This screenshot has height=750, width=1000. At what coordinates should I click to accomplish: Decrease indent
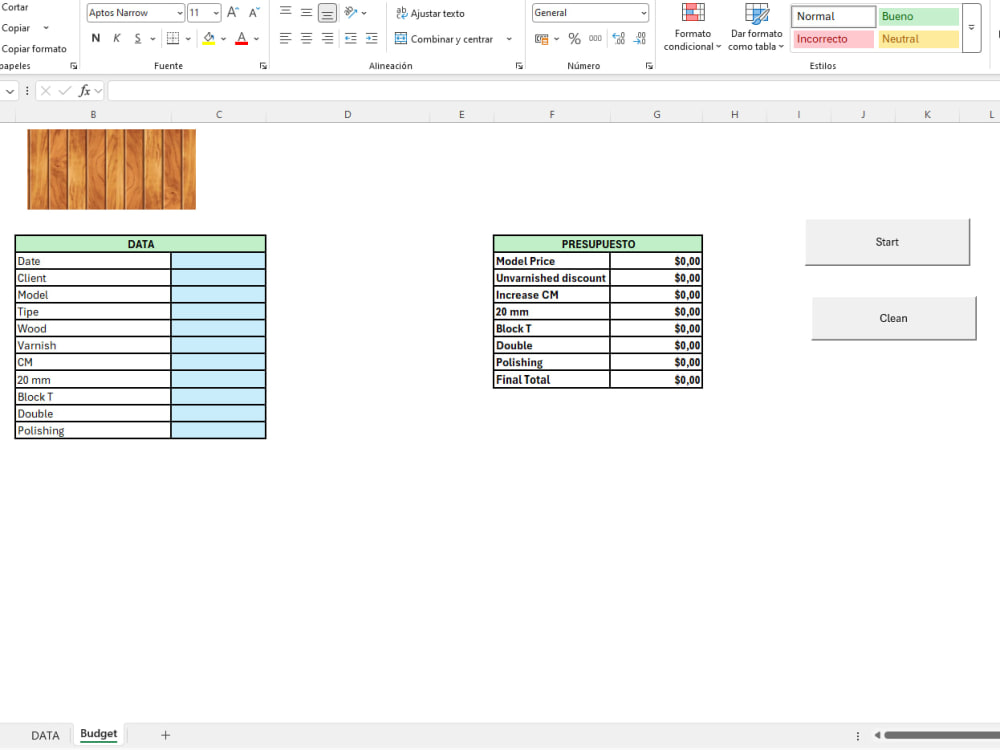[x=351, y=38]
